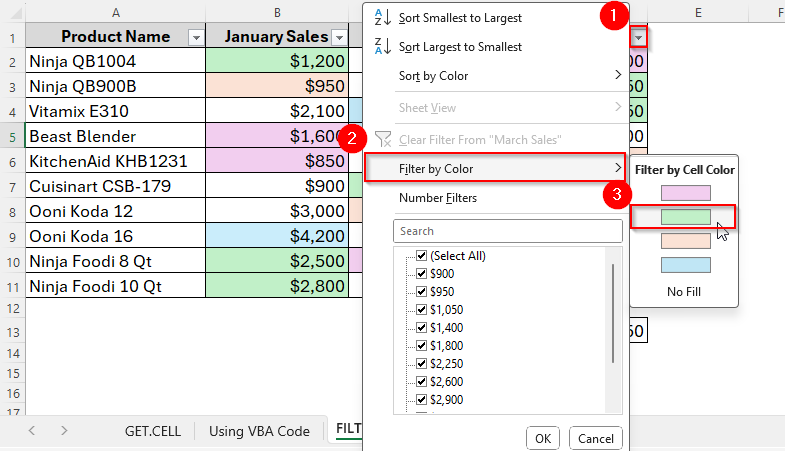Click the Sort Smallest to Largest icon
The image size is (785, 451).
(382, 18)
